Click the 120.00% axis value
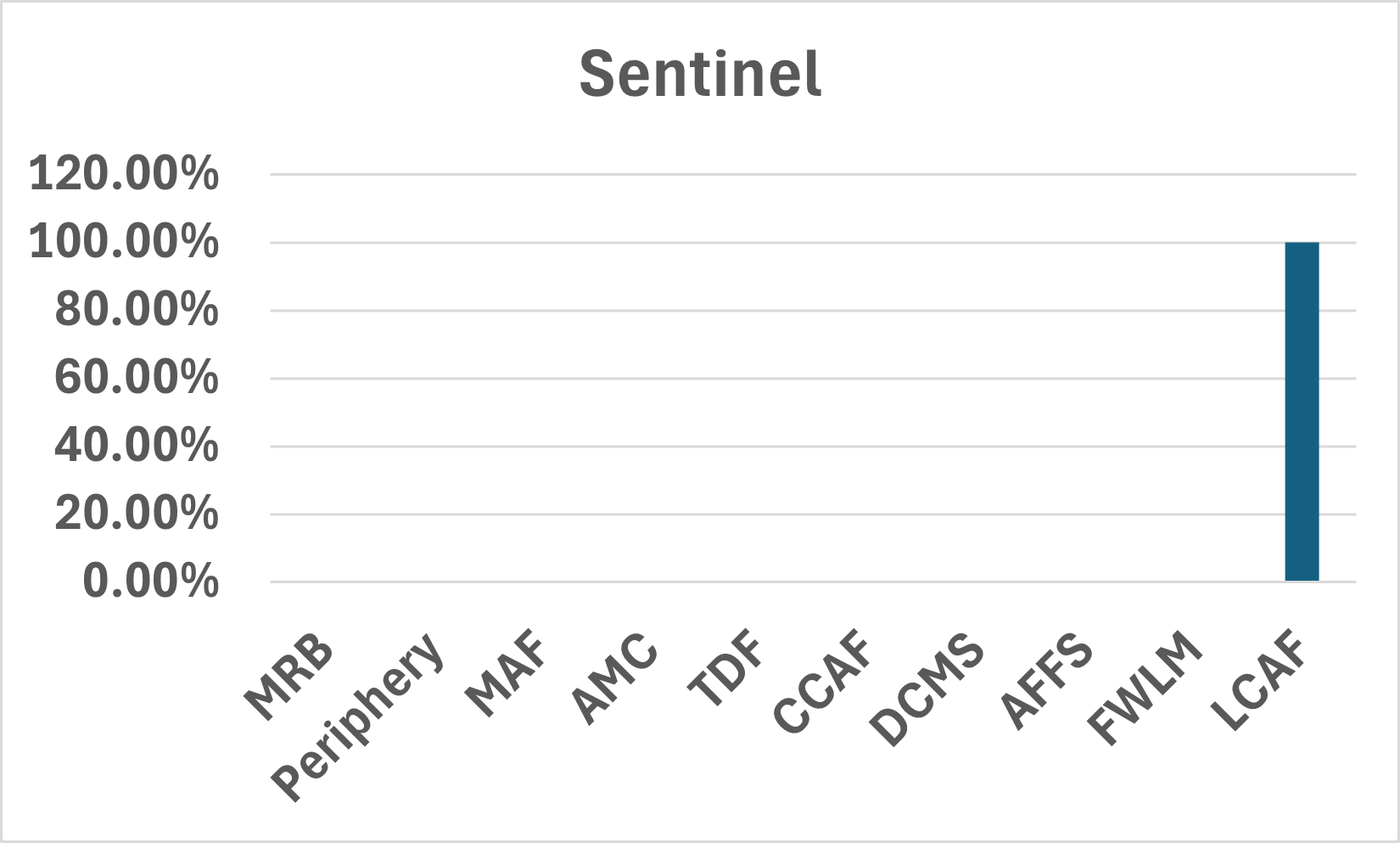The width and height of the screenshot is (1400, 843). (124, 175)
